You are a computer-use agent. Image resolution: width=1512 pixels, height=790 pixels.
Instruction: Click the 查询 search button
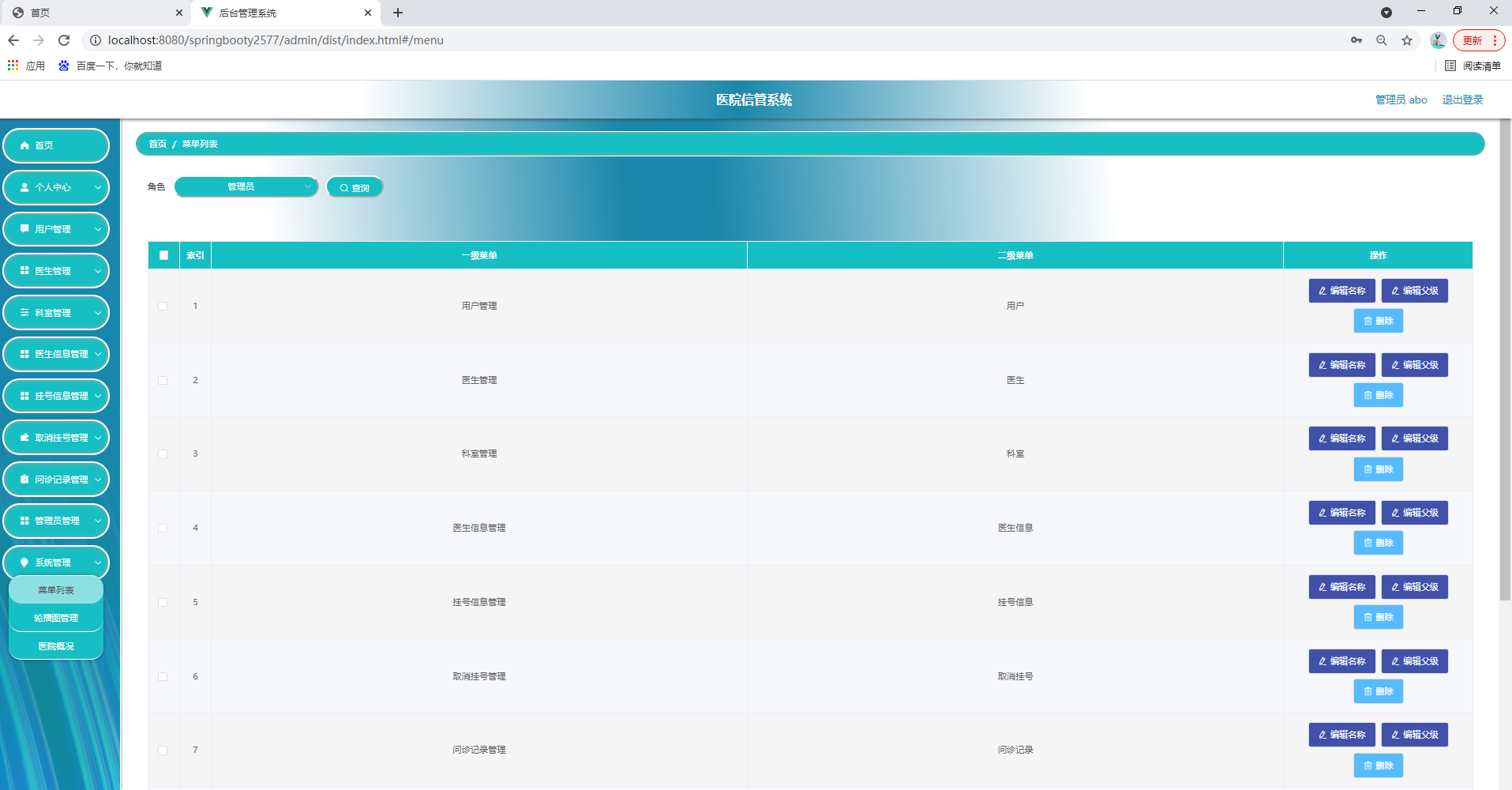pyautogui.click(x=355, y=187)
